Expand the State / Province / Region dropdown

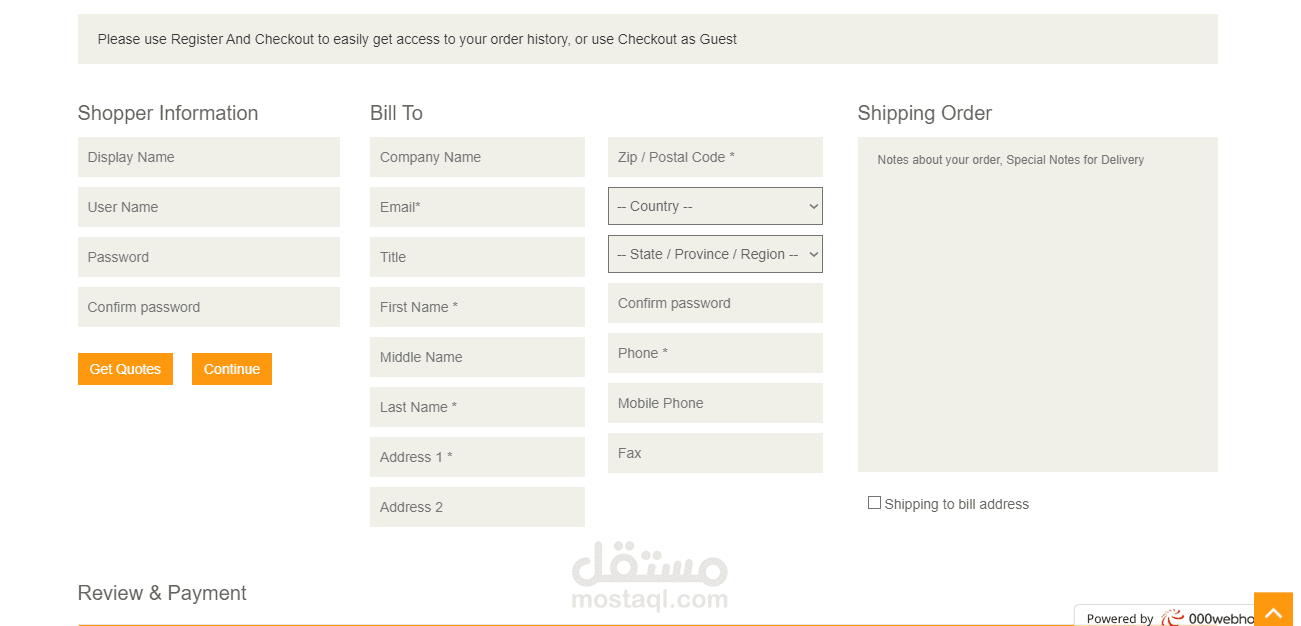[715, 254]
